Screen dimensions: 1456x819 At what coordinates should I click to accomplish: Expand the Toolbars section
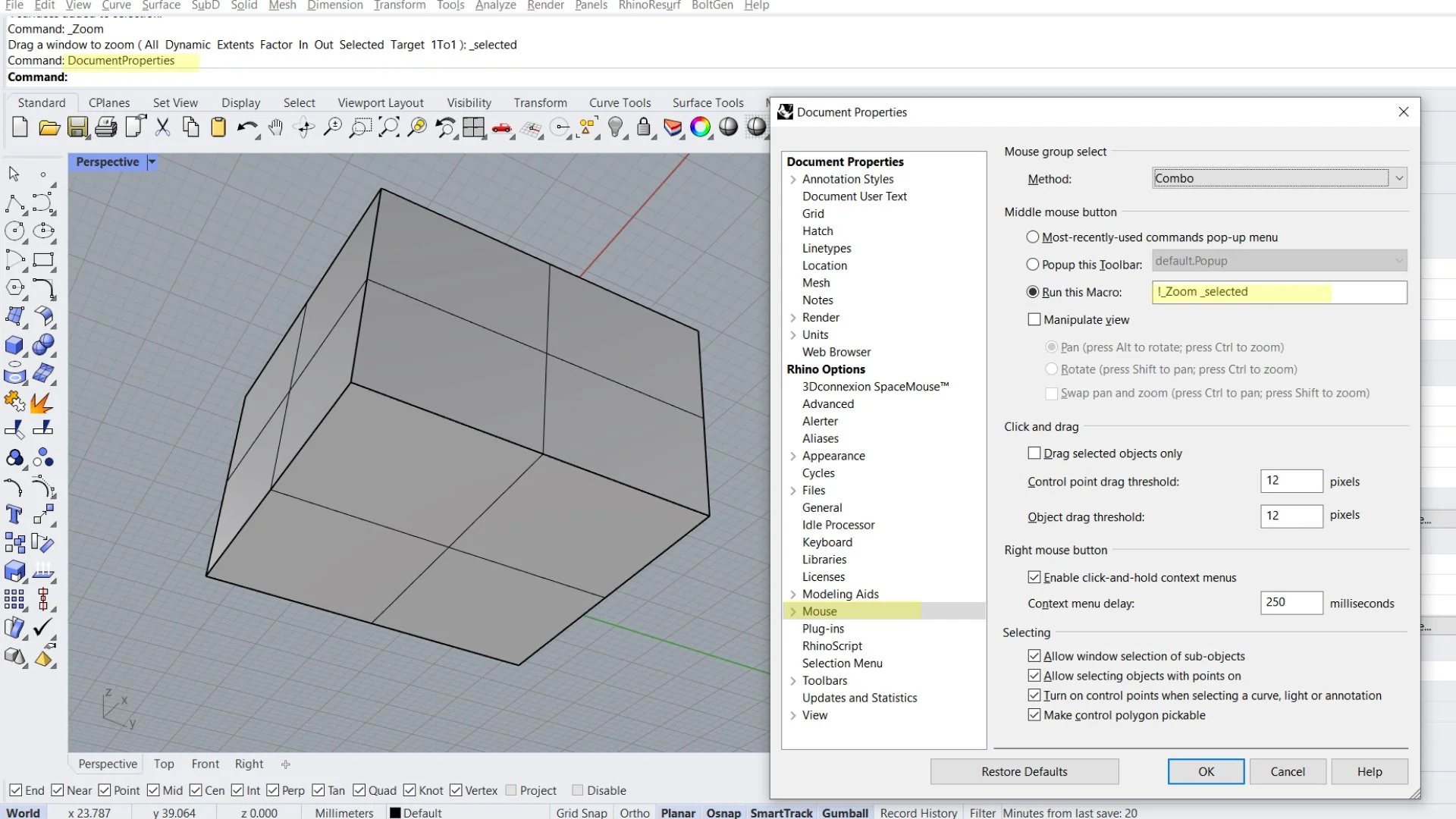[793, 680]
